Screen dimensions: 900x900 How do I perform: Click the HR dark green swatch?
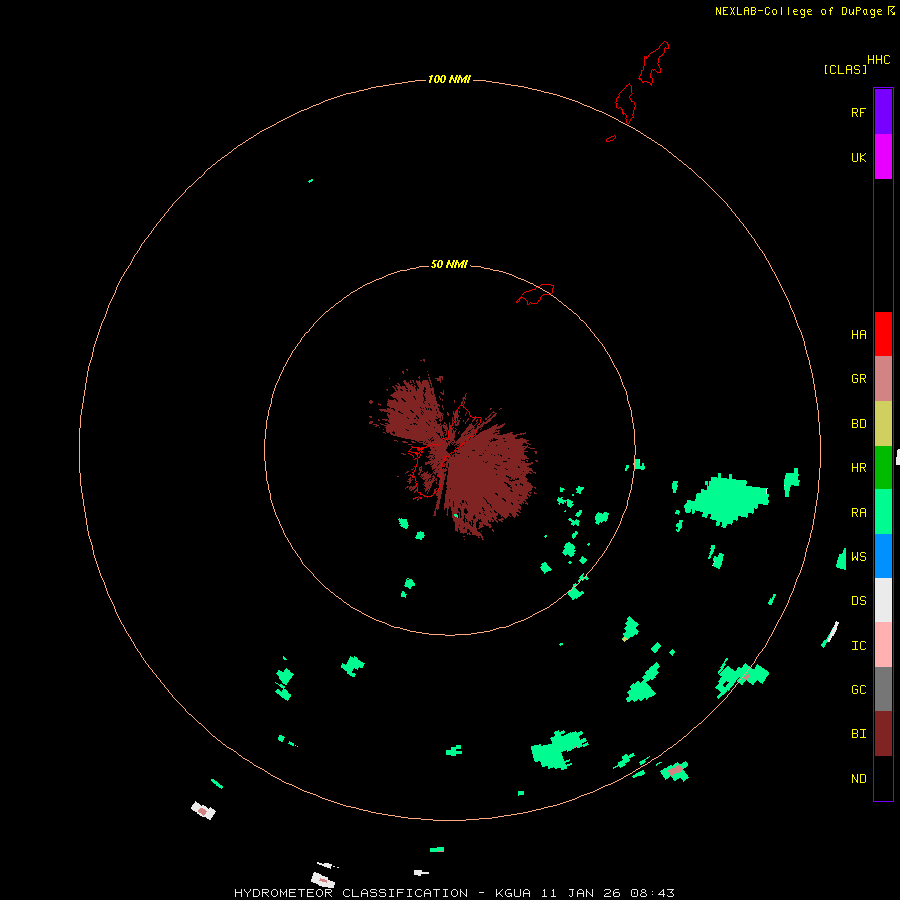883,468
